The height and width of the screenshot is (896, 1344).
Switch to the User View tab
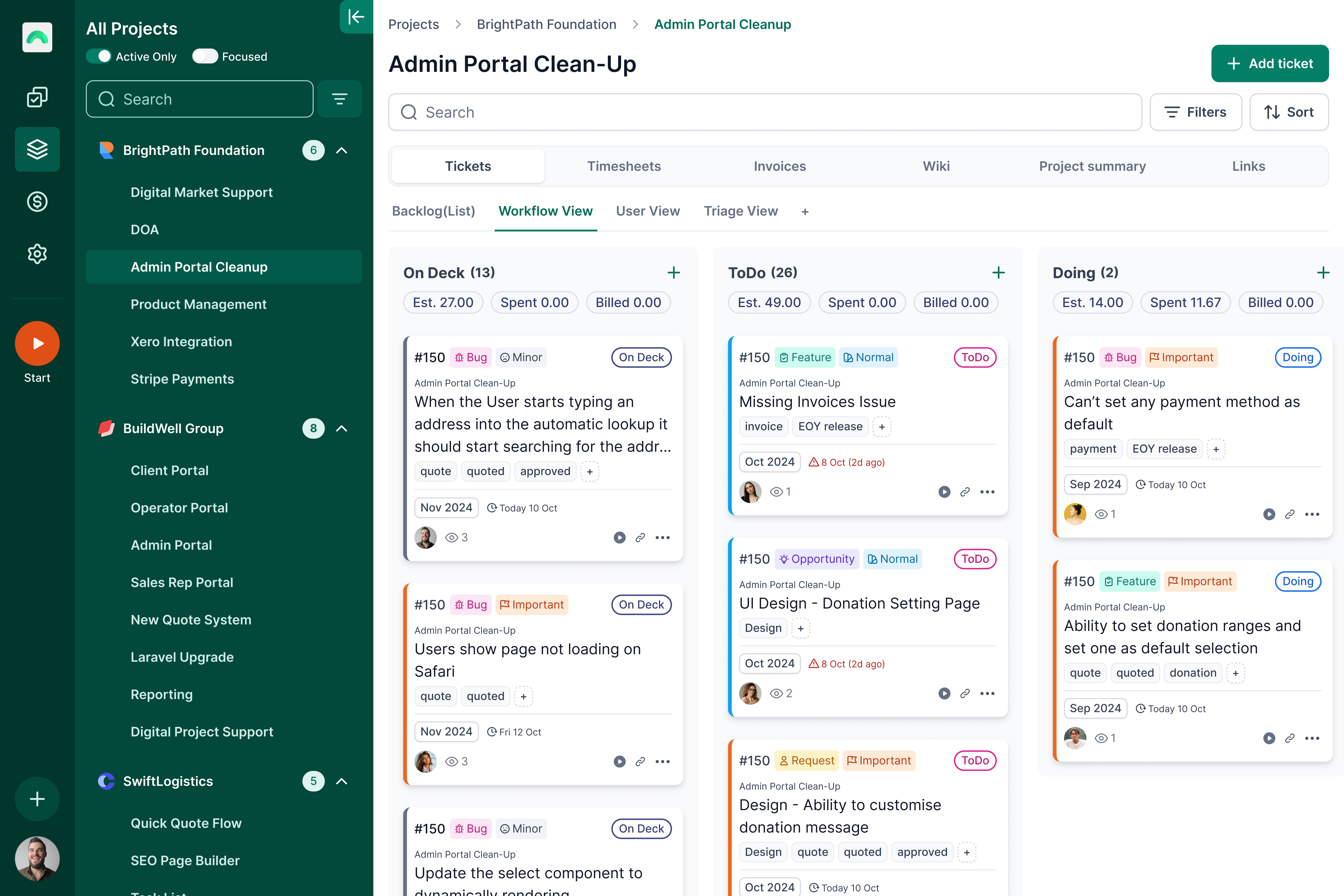[647, 211]
